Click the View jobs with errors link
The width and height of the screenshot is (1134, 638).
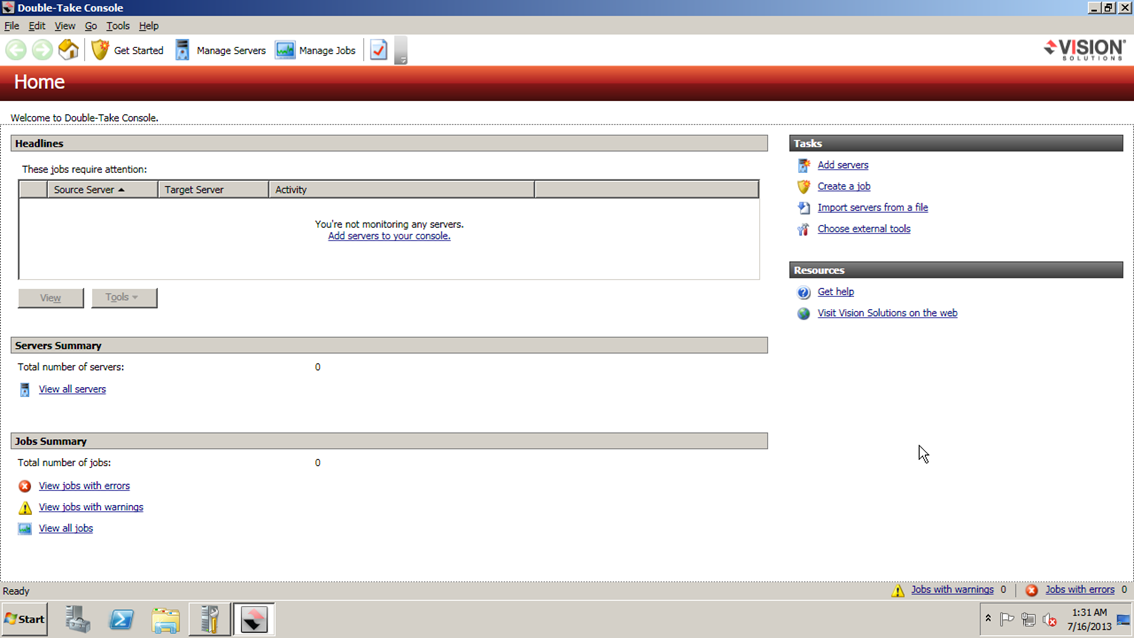[84, 486]
